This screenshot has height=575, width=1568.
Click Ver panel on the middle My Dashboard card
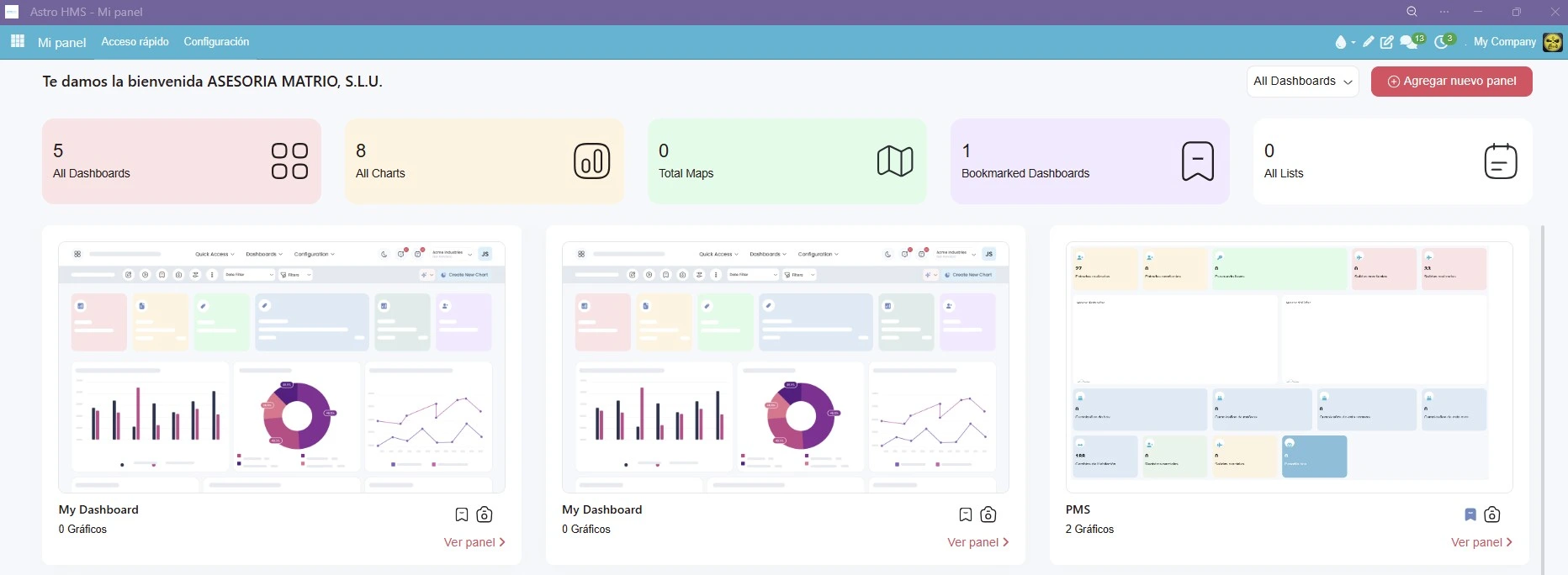click(978, 542)
